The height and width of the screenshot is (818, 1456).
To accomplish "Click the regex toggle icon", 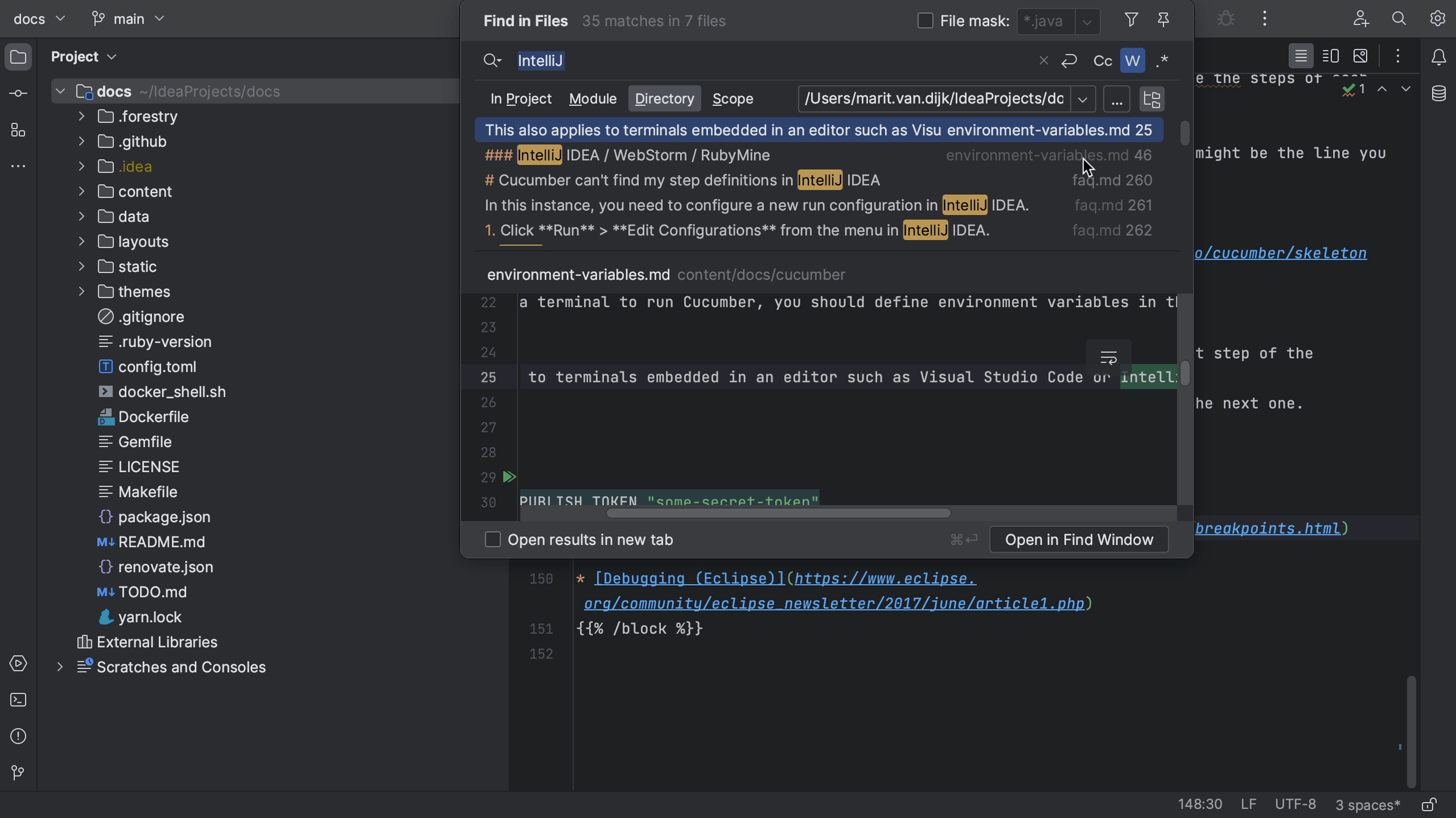I will click(x=1163, y=60).
